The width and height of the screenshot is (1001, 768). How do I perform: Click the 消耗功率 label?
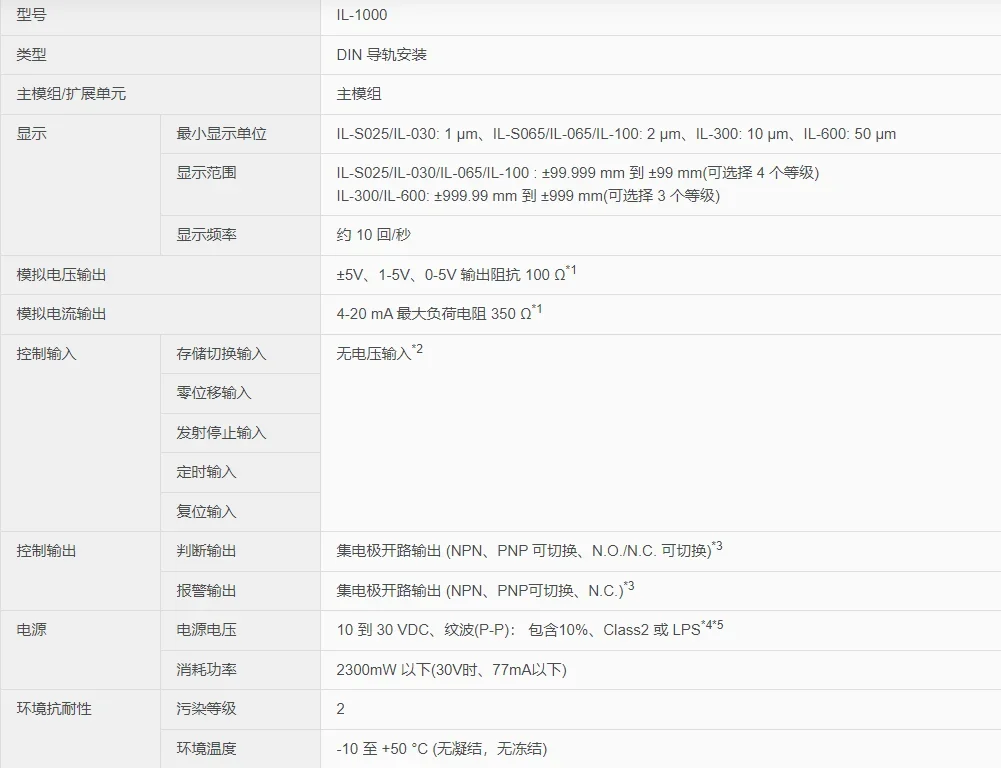(206, 670)
